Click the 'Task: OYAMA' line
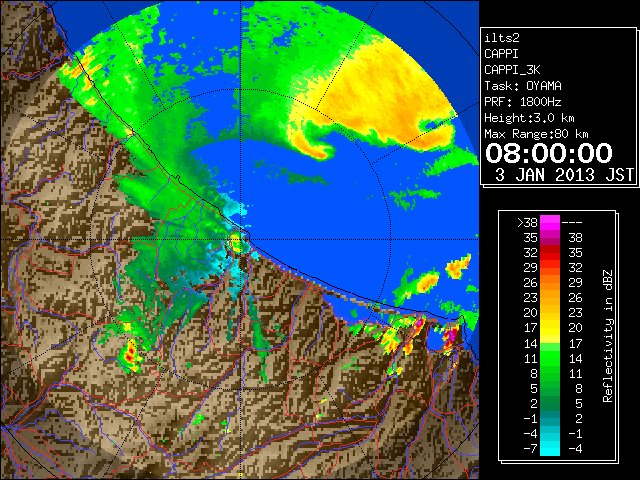The height and width of the screenshot is (480, 640). 523,86
